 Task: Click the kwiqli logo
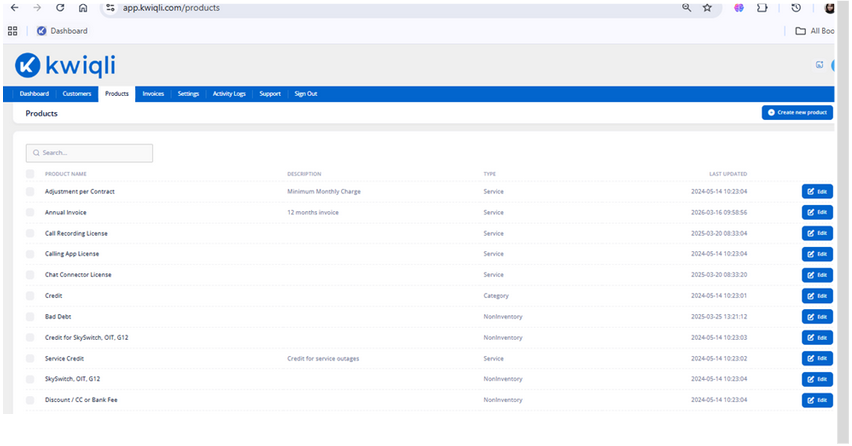pyautogui.click(x=65, y=66)
